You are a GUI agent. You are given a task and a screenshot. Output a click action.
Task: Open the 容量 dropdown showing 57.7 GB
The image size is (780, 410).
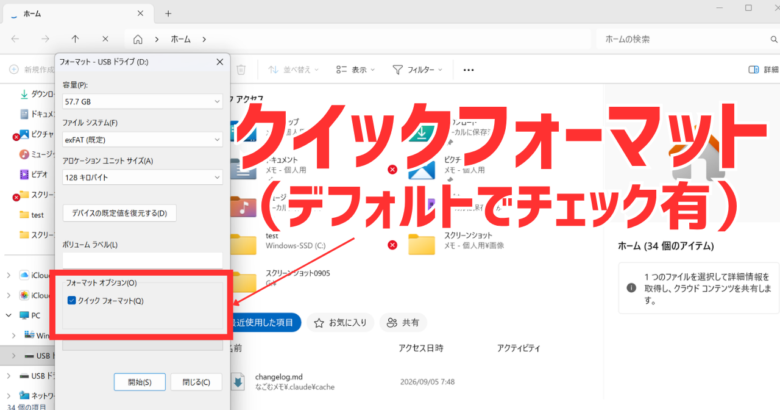pyautogui.click(x=142, y=102)
